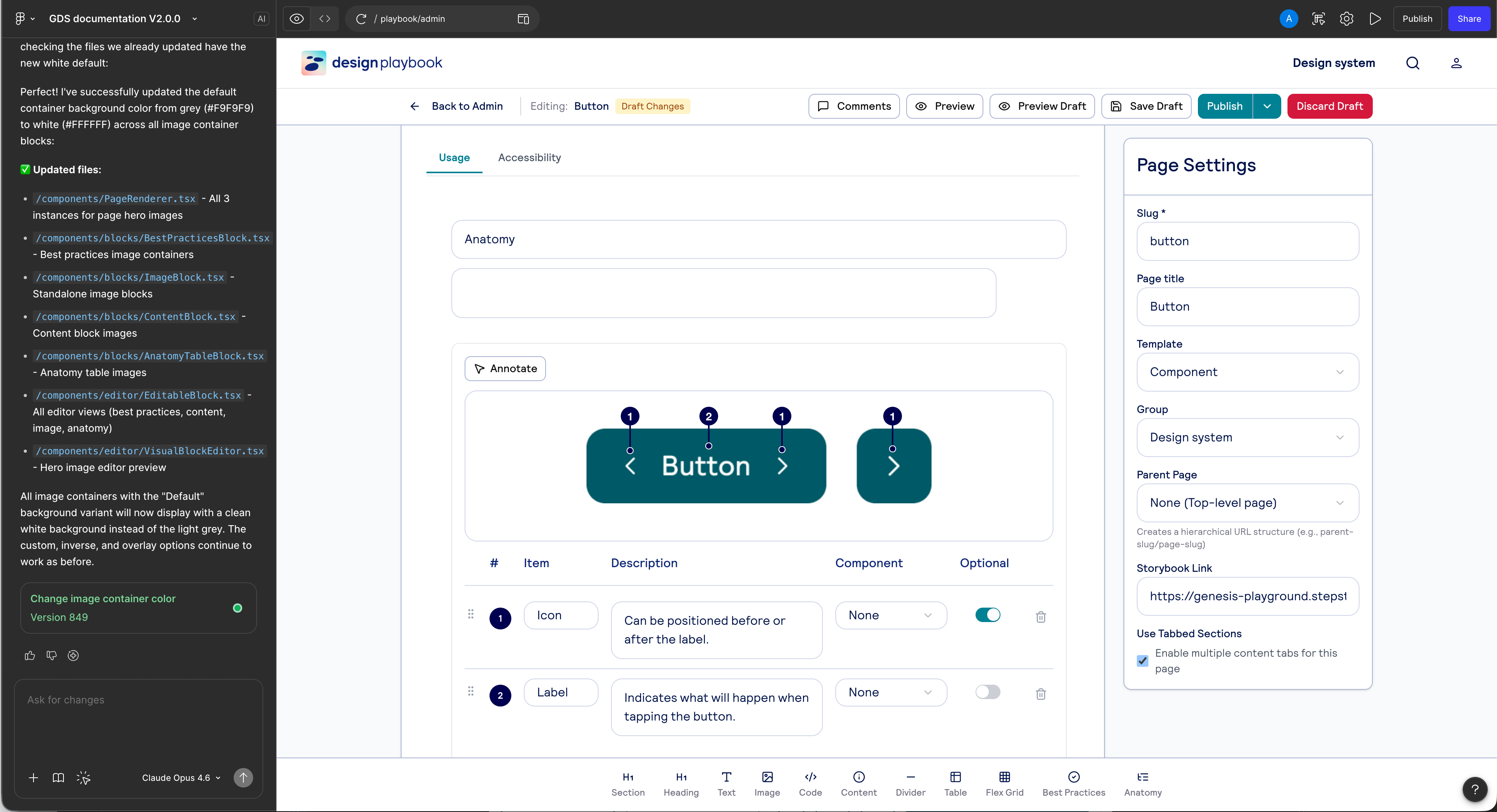Switch to the Accessibility tab
The height and width of the screenshot is (812, 1497).
529,158
